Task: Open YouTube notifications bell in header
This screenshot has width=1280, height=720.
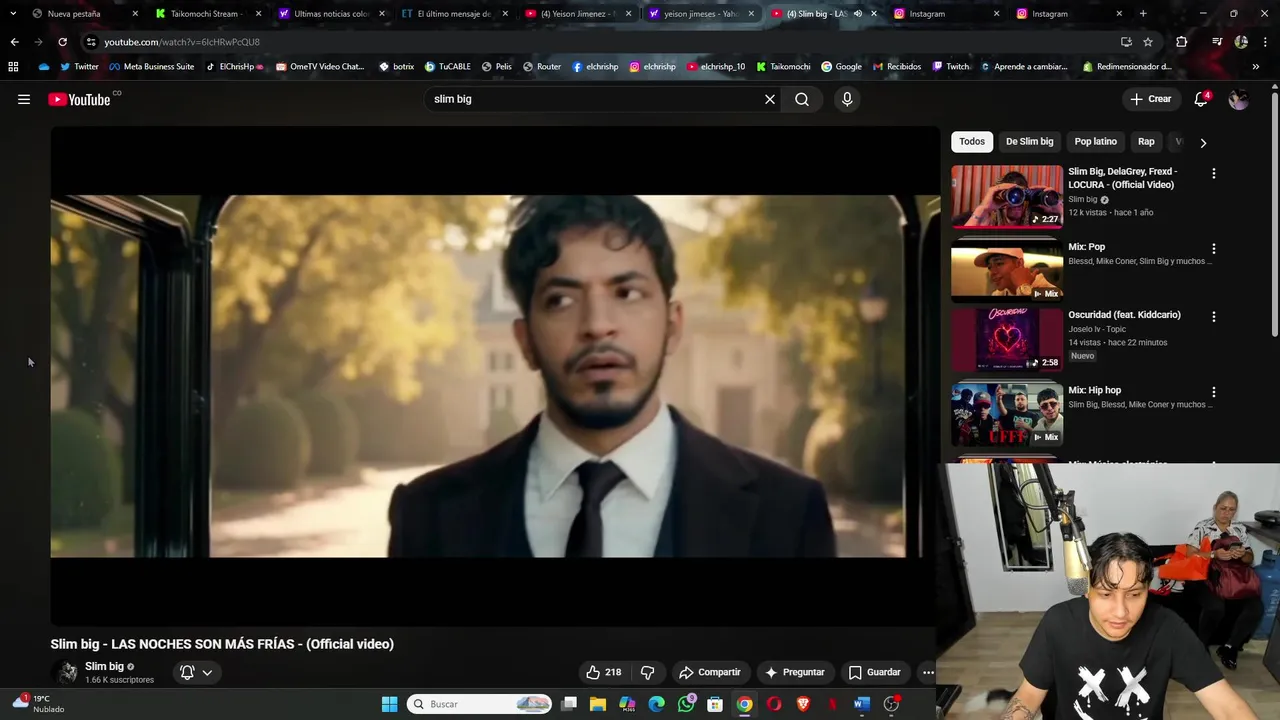Action: pyautogui.click(x=1201, y=99)
